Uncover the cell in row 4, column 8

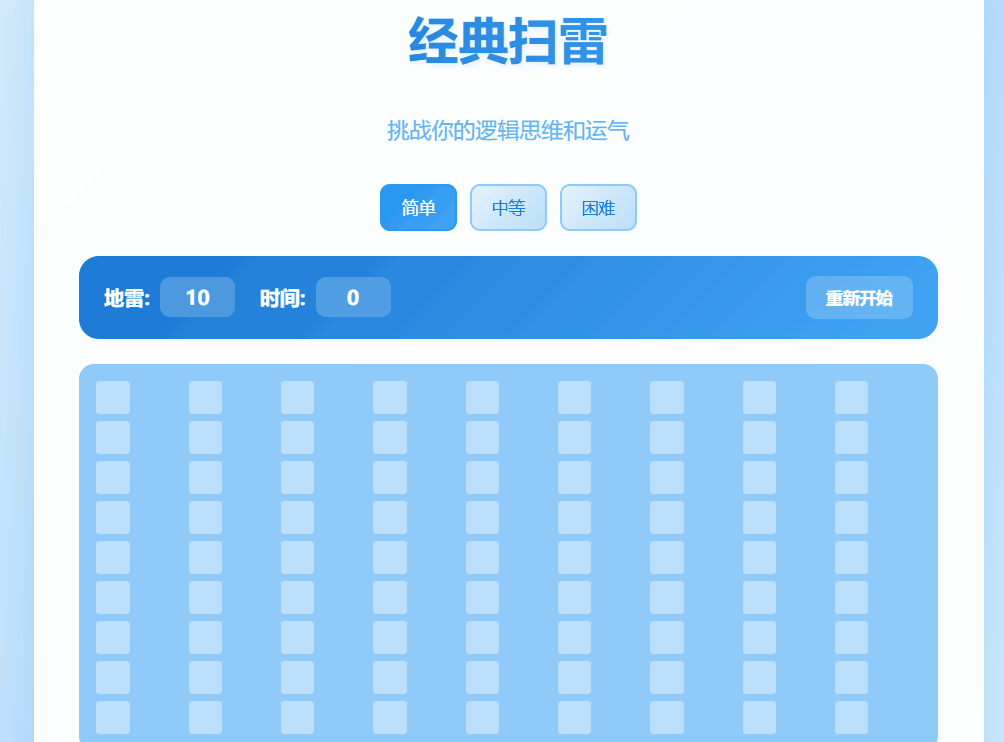point(759,517)
